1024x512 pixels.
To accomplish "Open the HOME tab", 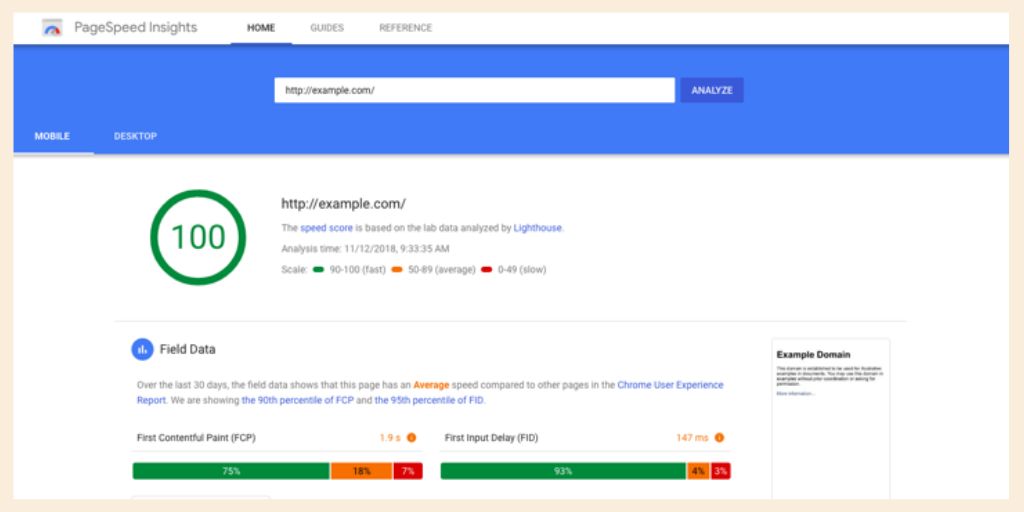I will pos(261,28).
